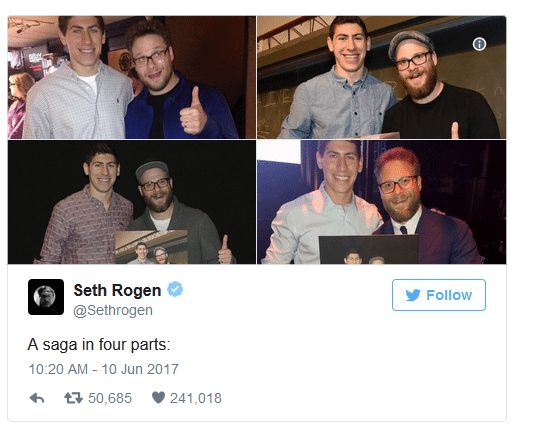Open the Seth Rogen display name link
The image size is (558, 437).
117,290
